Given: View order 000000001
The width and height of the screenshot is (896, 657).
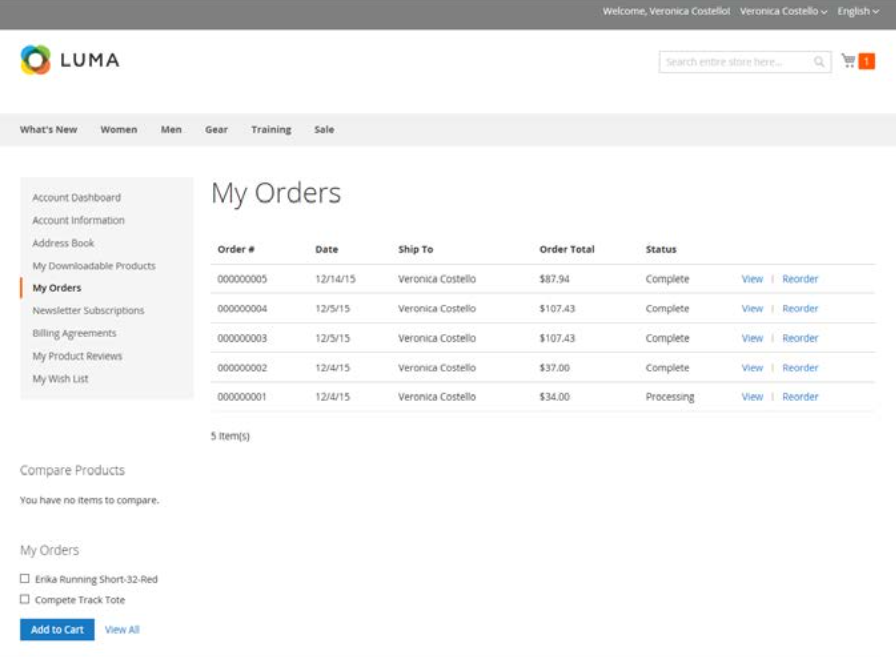Looking at the screenshot, I should click(x=752, y=396).
